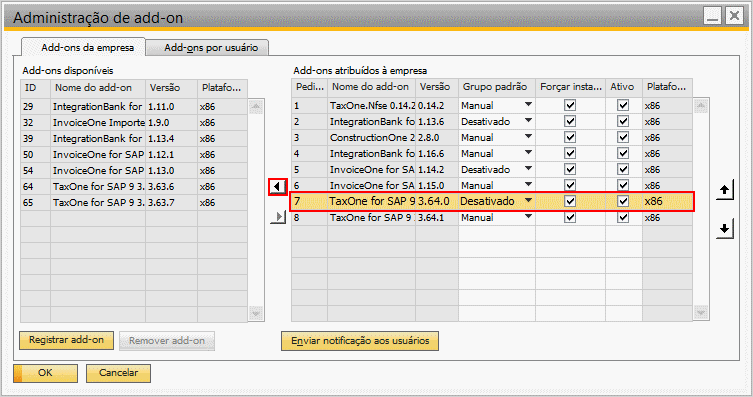
Task: Click Versão header in available add-ons
Action: pos(171,88)
